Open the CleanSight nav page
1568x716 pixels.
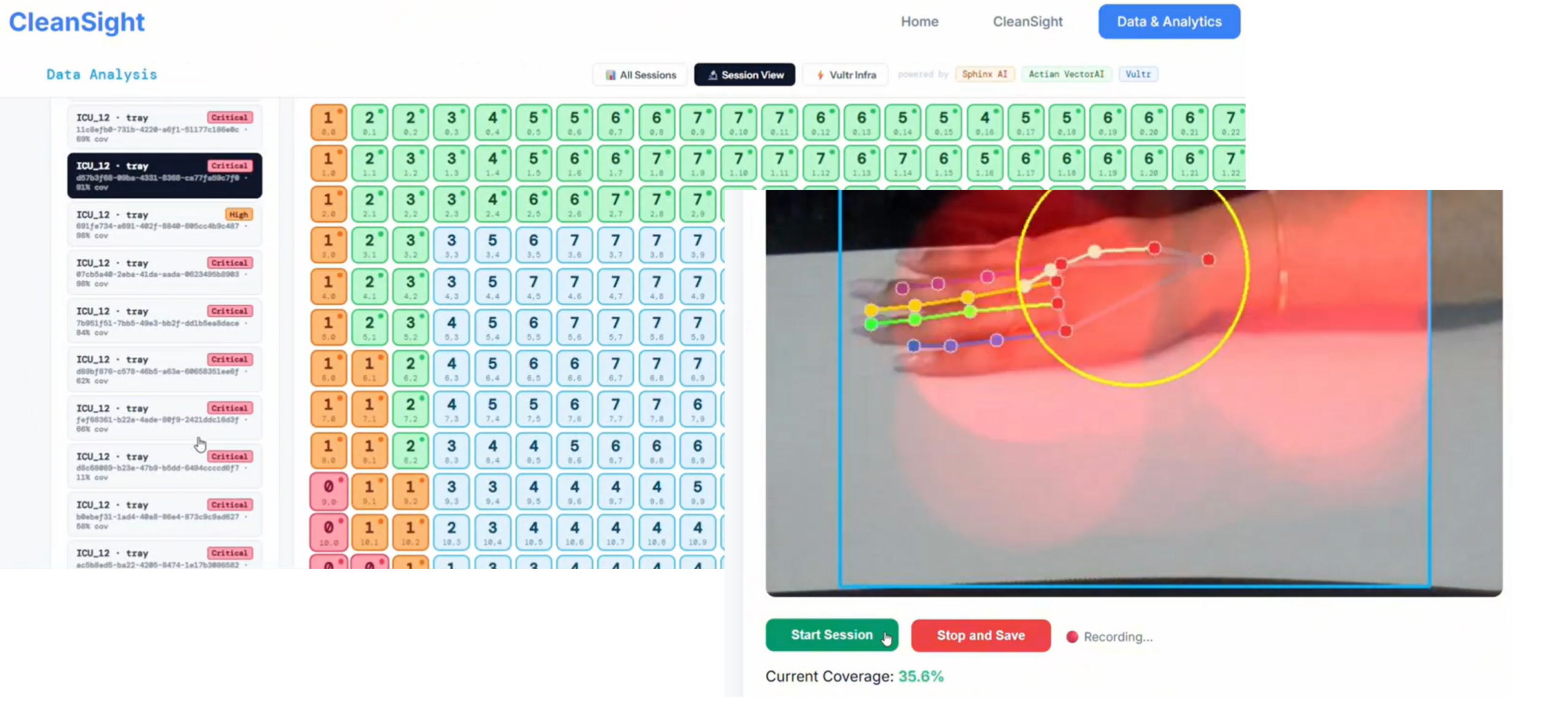click(1027, 21)
